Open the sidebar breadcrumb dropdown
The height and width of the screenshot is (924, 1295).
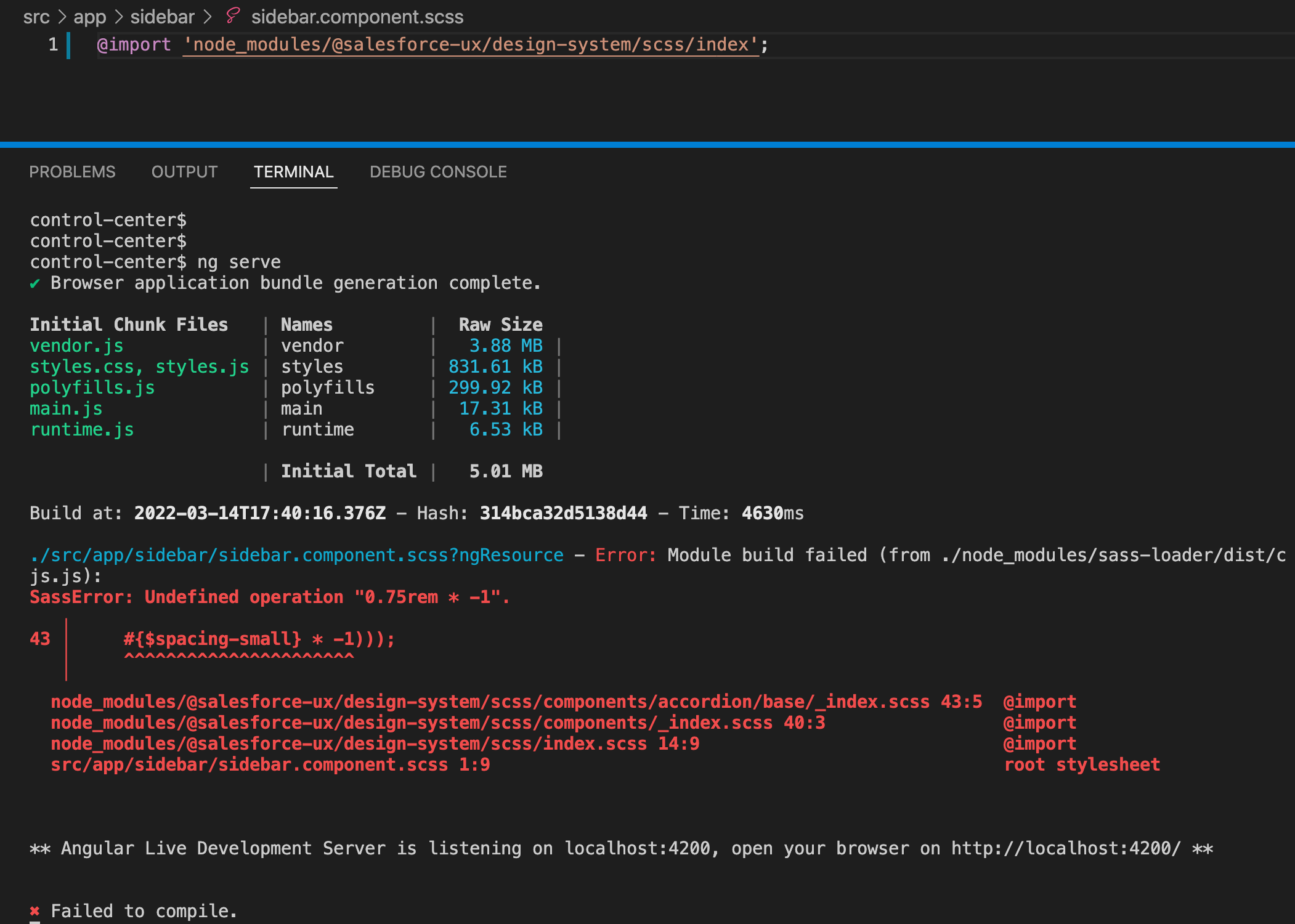(x=163, y=17)
